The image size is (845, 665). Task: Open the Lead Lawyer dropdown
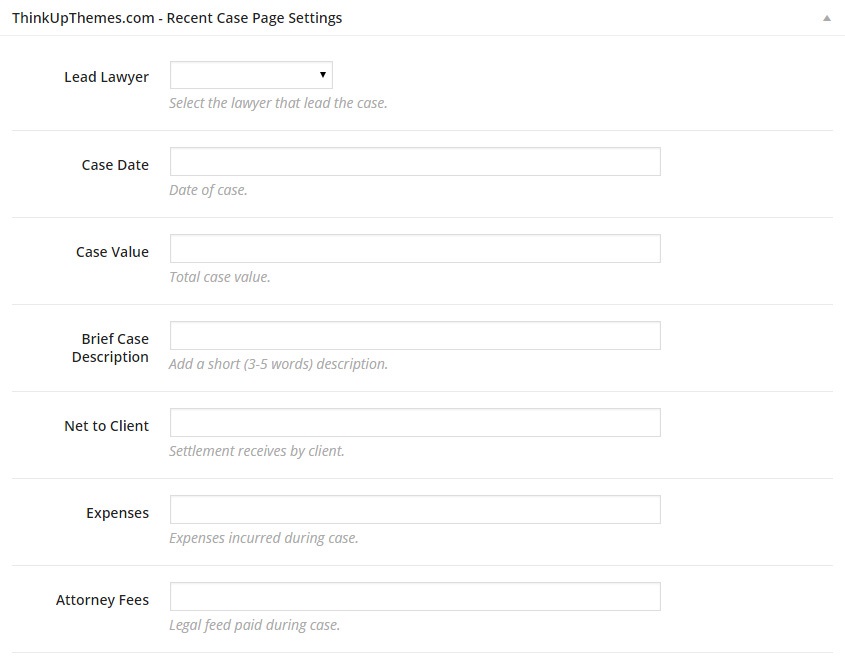(251, 75)
